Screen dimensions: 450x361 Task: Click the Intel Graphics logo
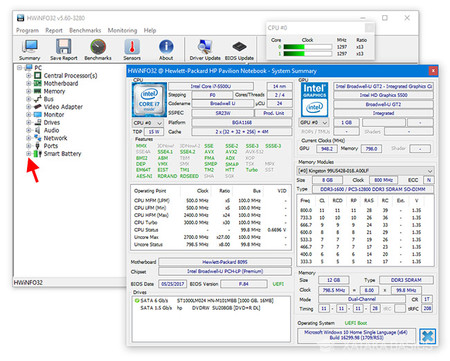(314, 99)
